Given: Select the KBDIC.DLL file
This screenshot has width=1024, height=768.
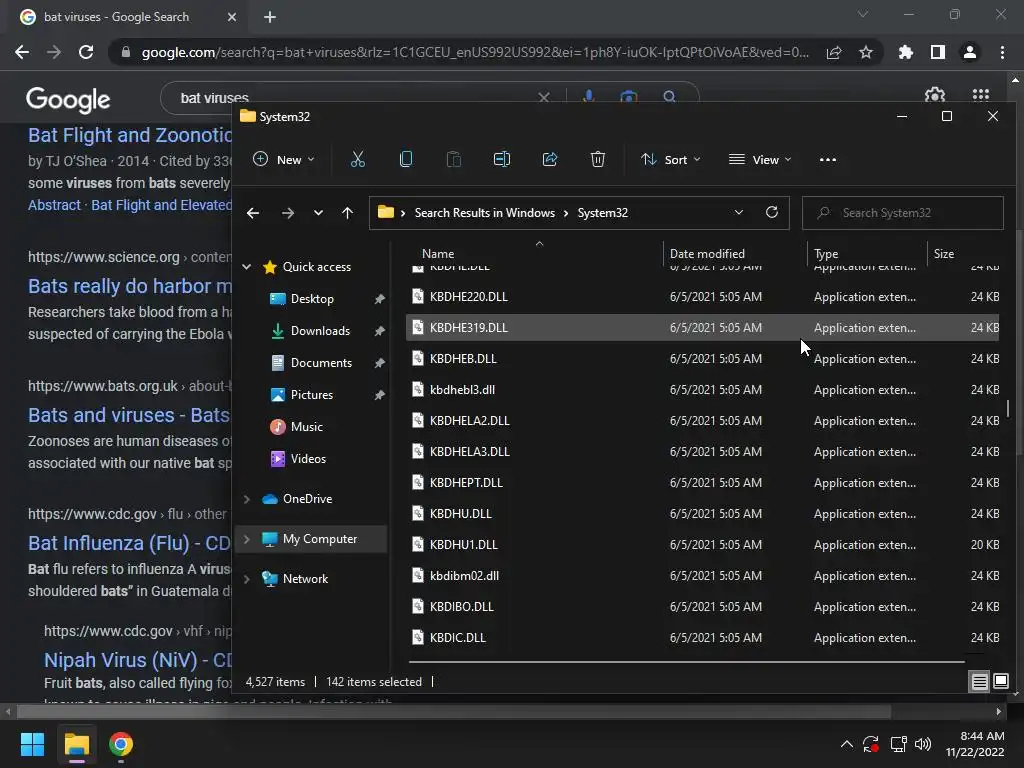Looking at the screenshot, I should tap(703, 637).
